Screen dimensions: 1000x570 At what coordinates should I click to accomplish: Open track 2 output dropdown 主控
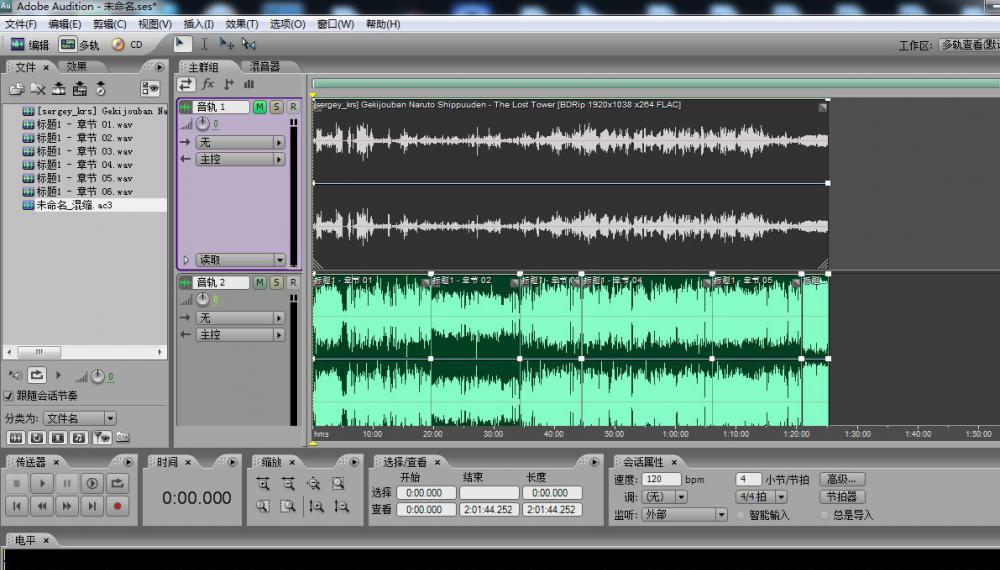point(240,335)
